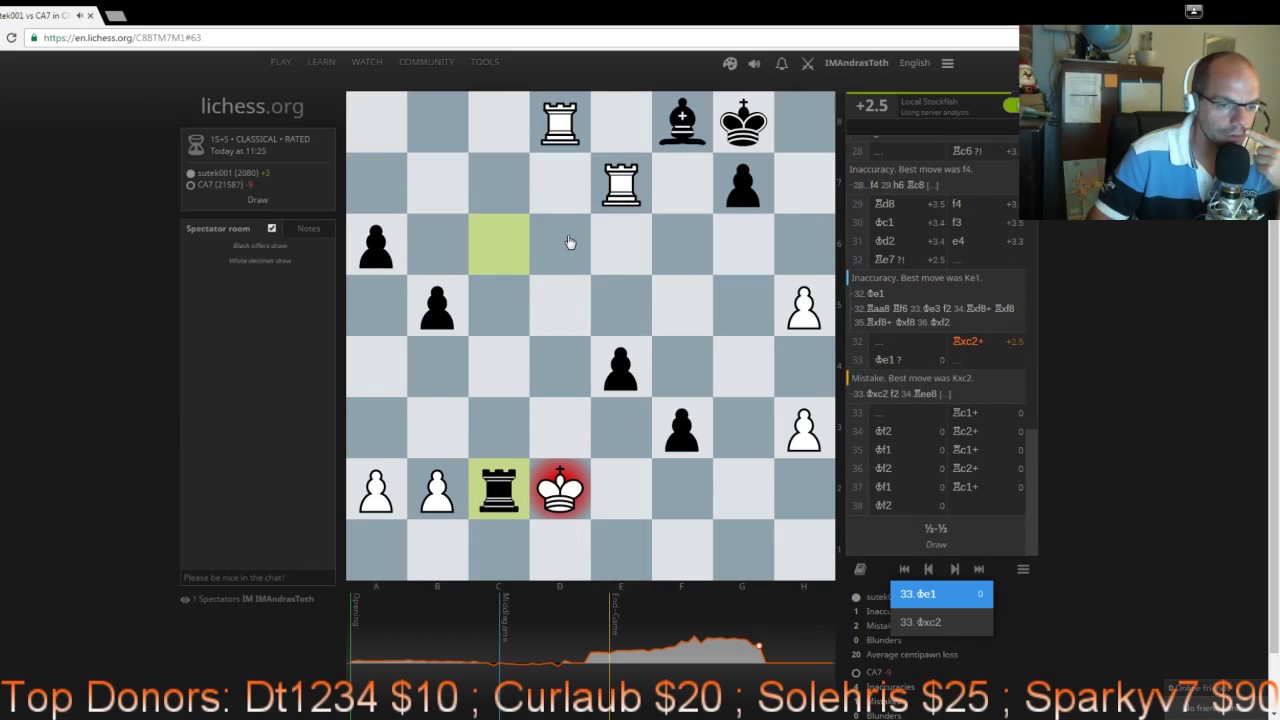Select variation 33.Ke1 in the popup

[x=942, y=594]
